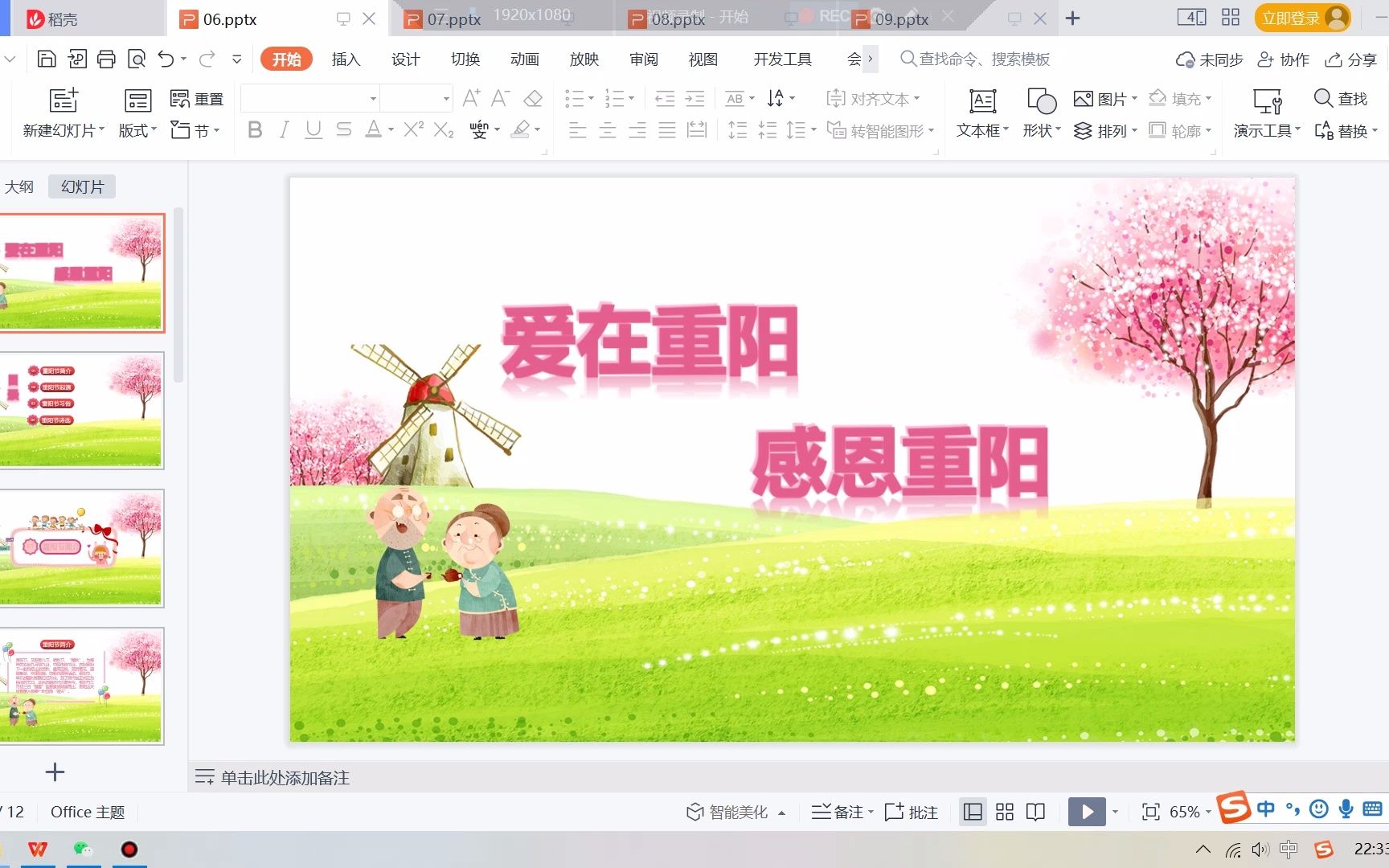The height and width of the screenshot is (868, 1389).
Task: Click the command search field
Action: pos(975,59)
